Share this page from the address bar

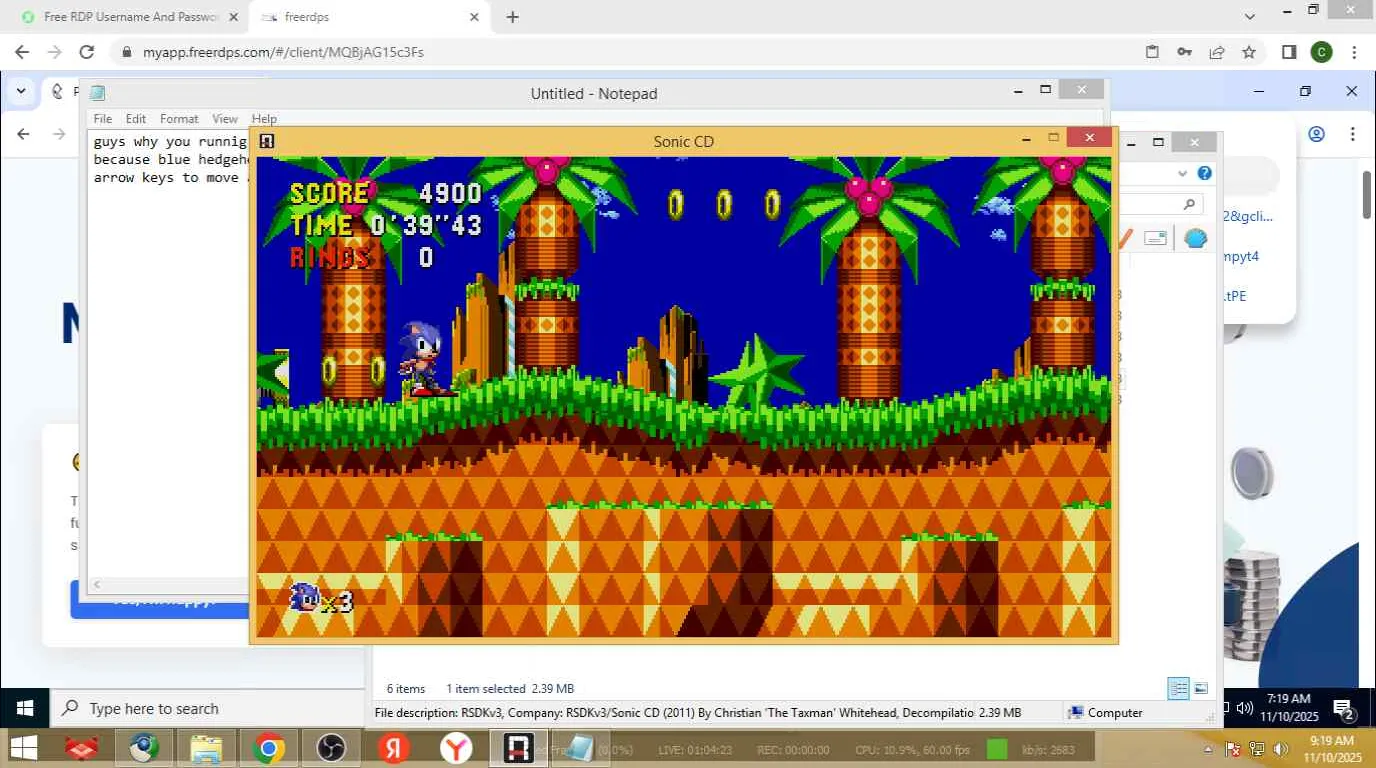(x=1217, y=52)
